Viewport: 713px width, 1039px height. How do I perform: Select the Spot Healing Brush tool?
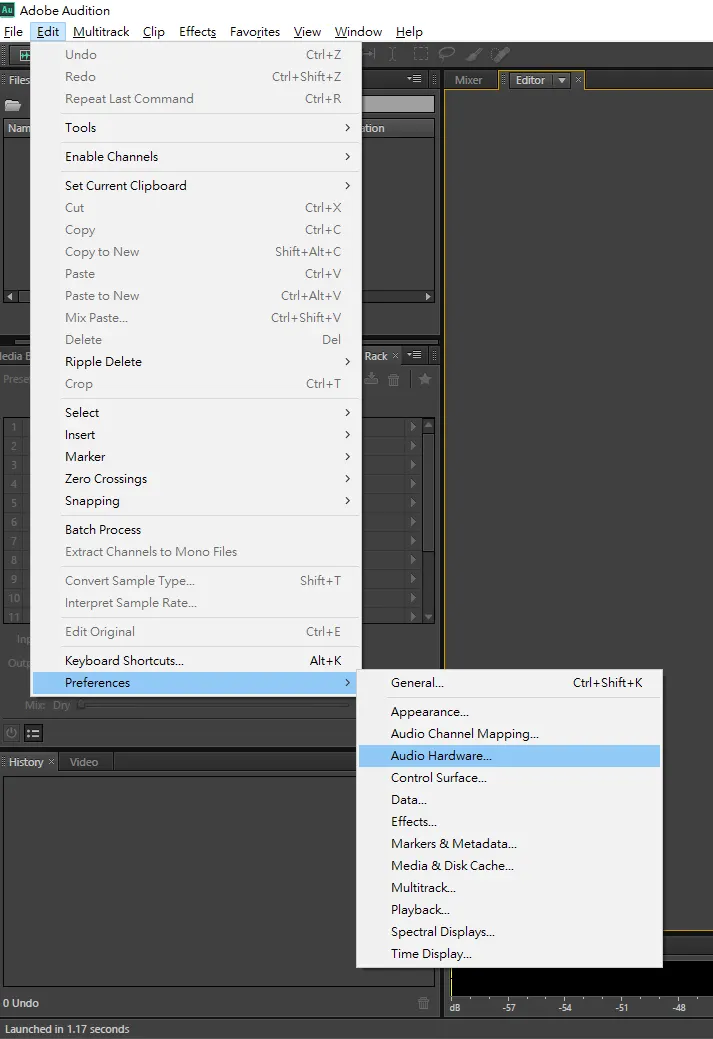click(500, 54)
